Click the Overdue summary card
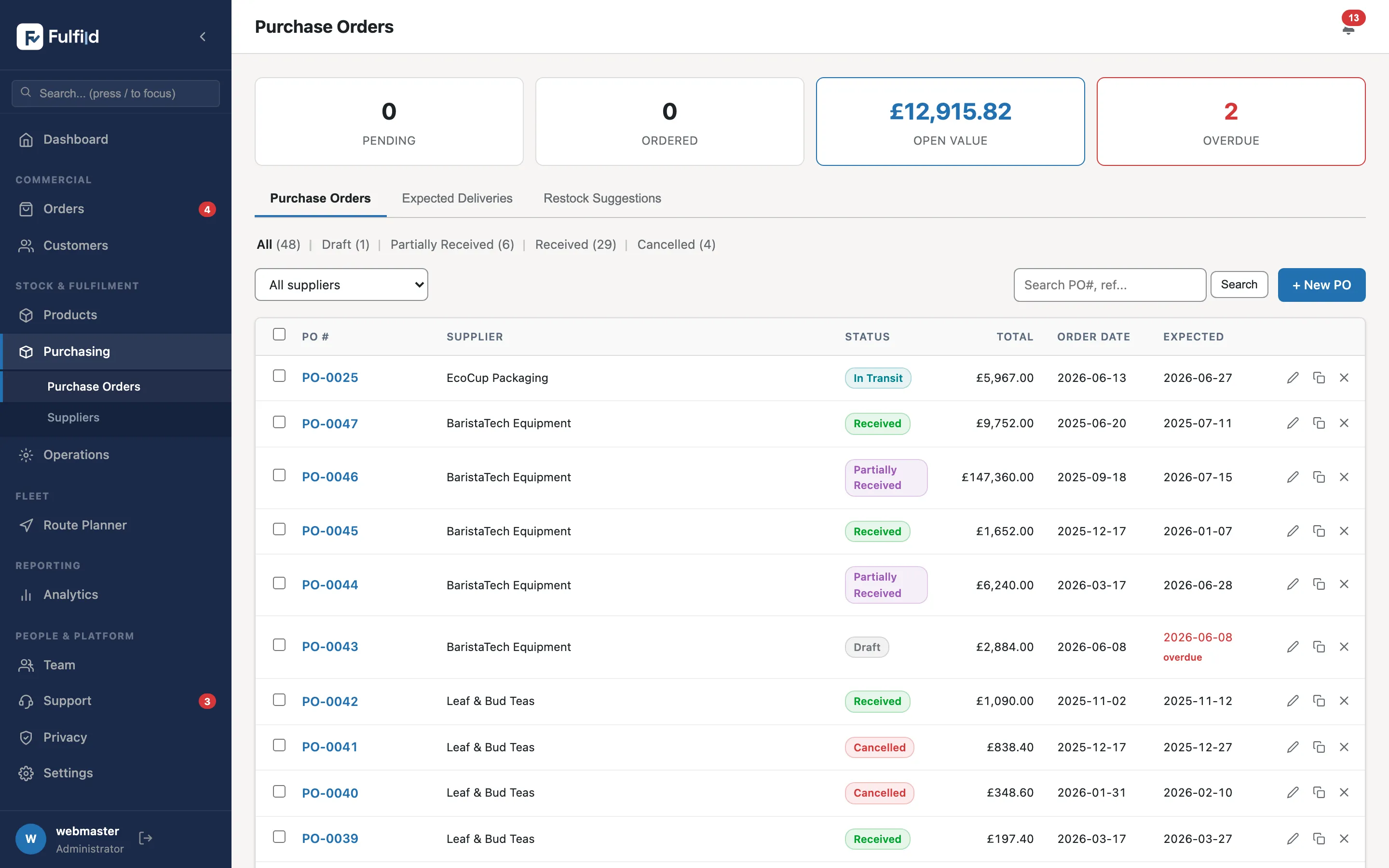This screenshot has width=1389, height=868. [x=1231, y=122]
